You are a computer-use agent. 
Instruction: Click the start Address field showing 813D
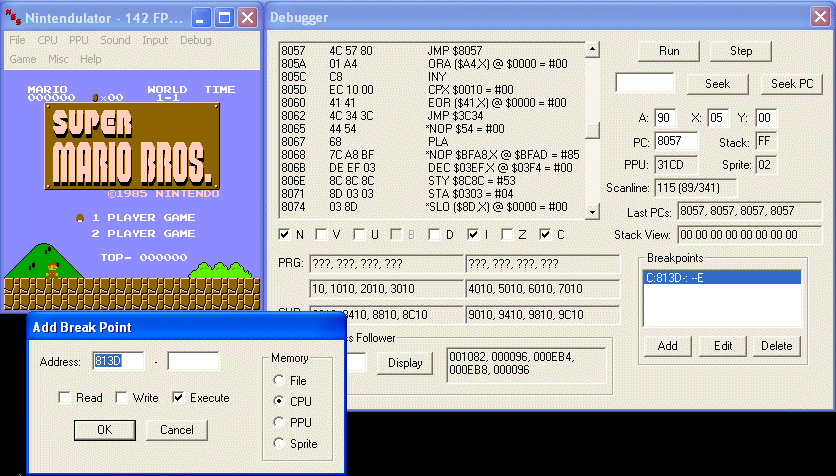tap(118, 361)
